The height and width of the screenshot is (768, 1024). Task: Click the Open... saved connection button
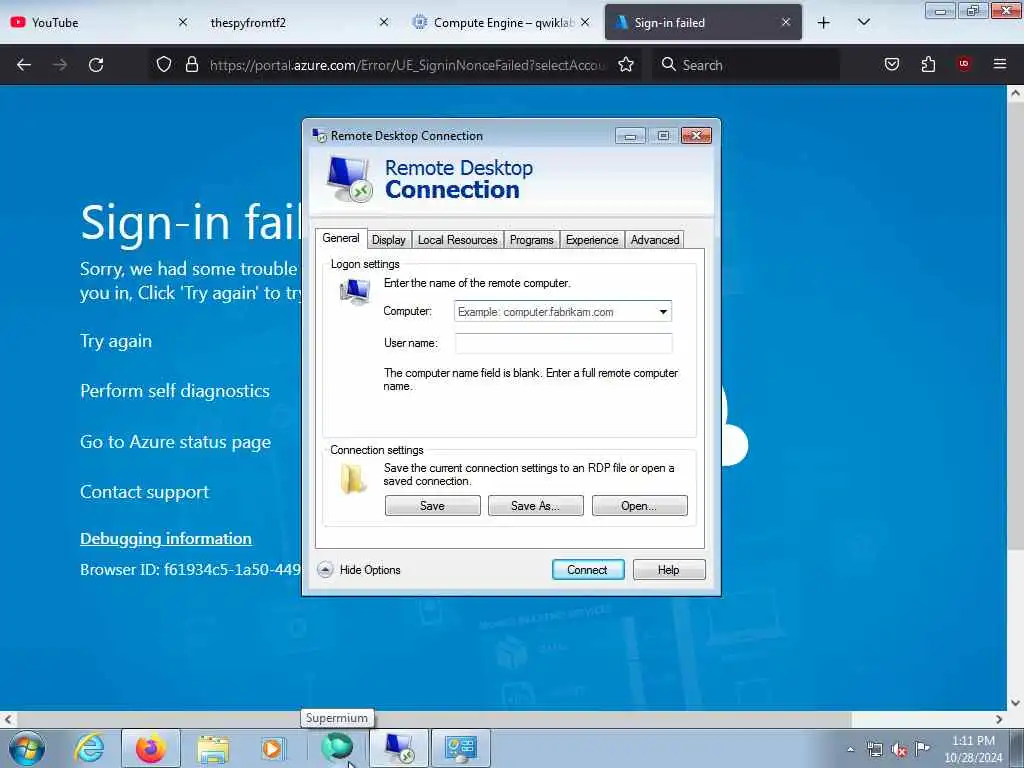point(639,505)
